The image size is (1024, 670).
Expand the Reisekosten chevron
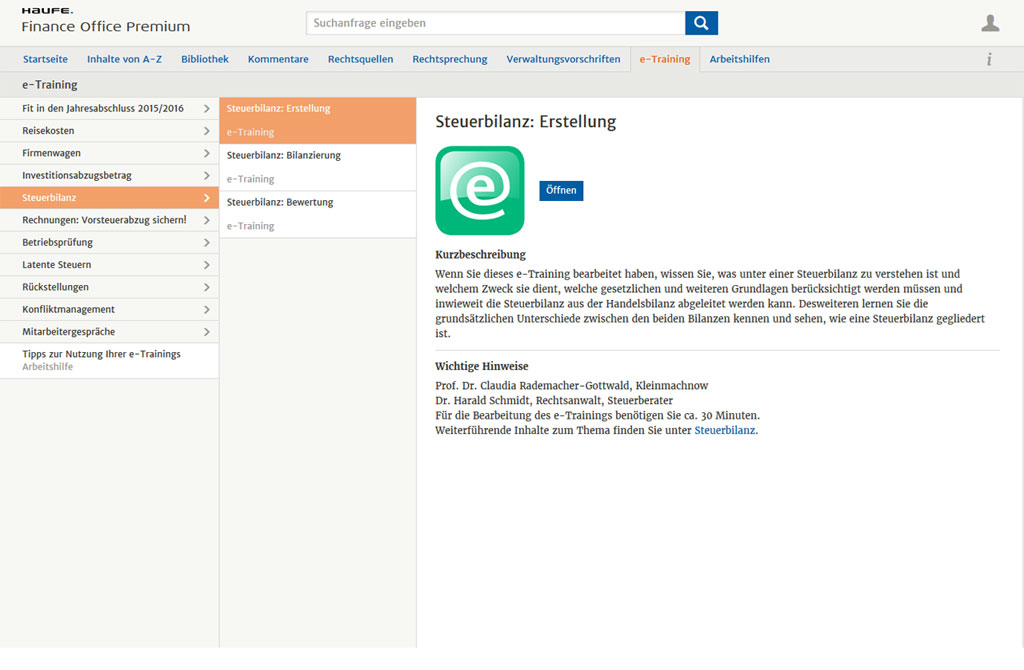click(206, 131)
